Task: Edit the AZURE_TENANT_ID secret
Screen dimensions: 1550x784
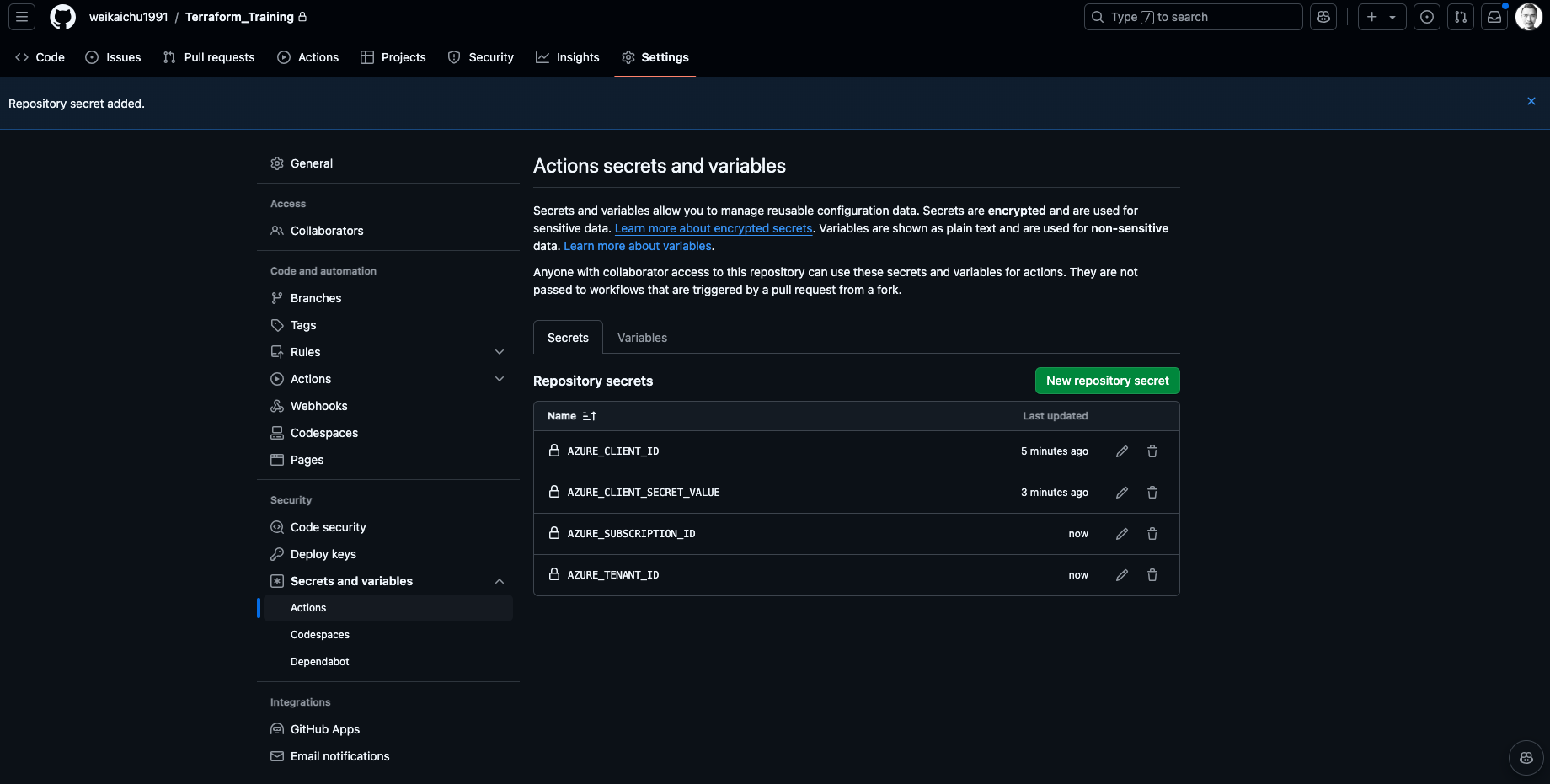Action: coord(1122,575)
